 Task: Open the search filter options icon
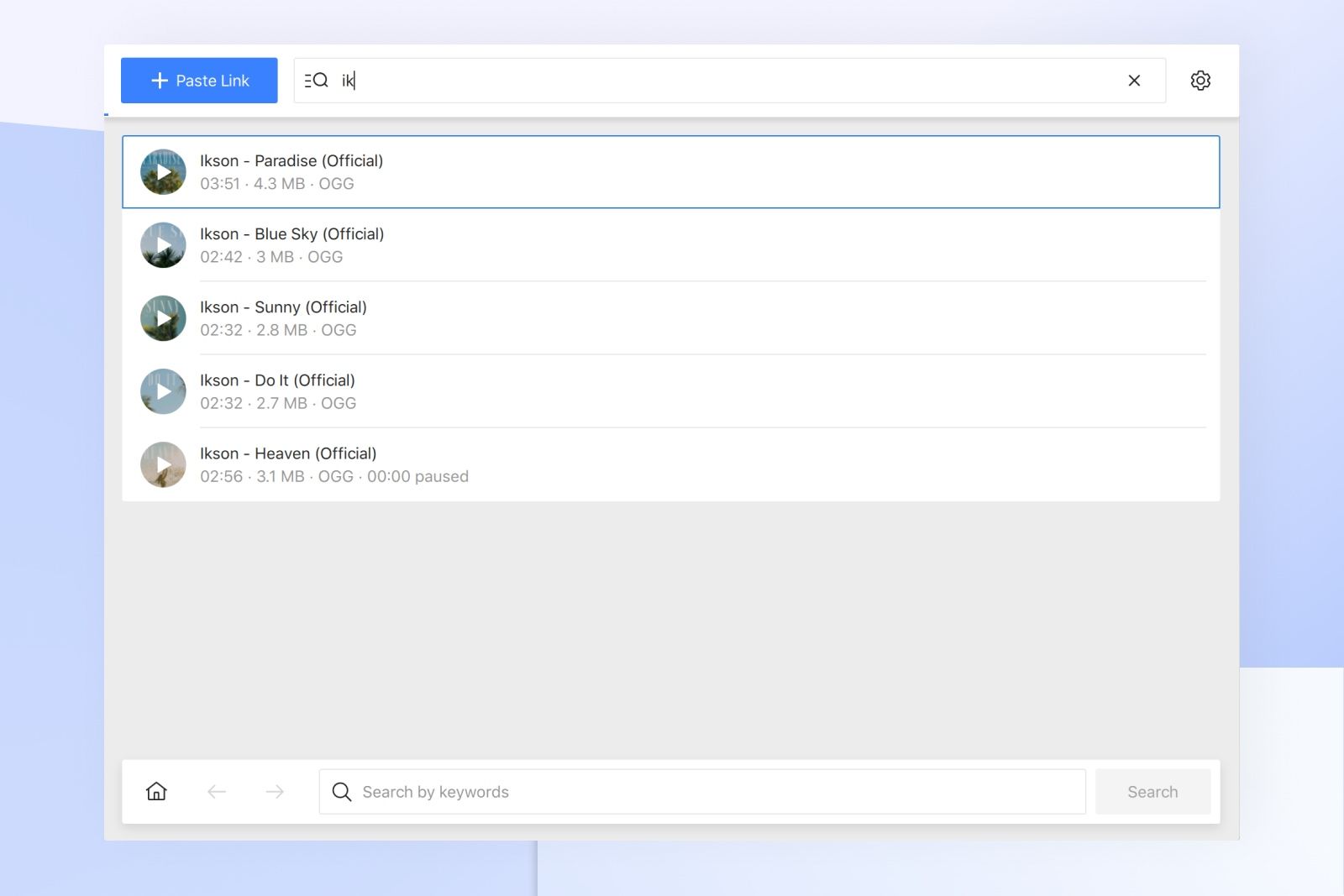coord(316,80)
